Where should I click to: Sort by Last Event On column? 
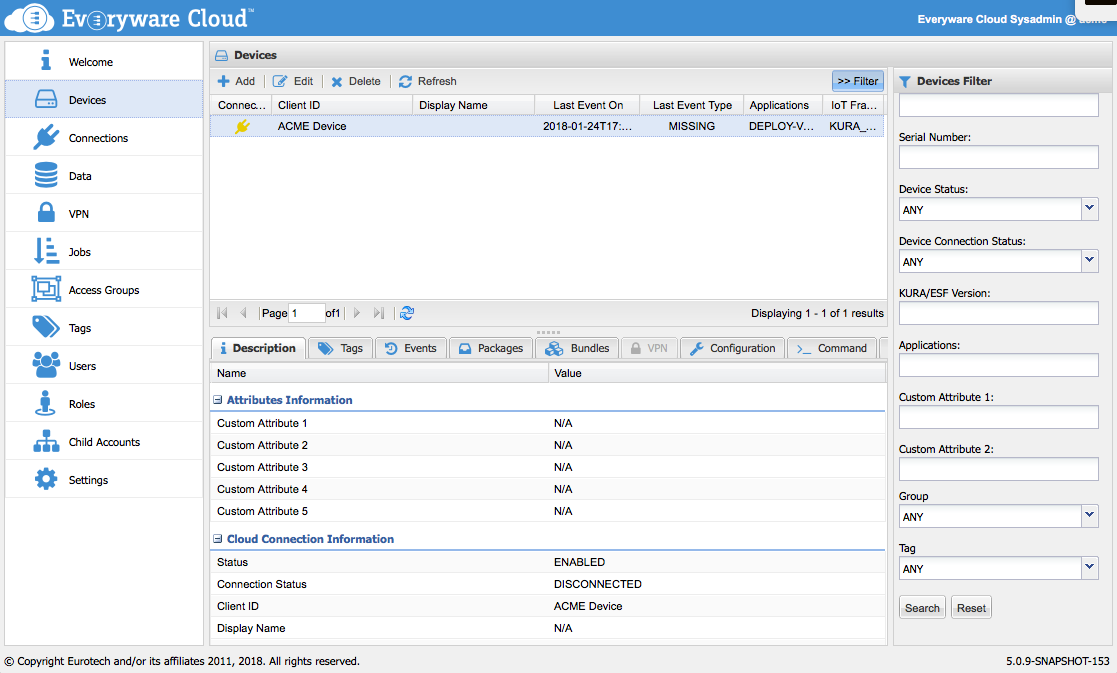pyautogui.click(x=588, y=105)
